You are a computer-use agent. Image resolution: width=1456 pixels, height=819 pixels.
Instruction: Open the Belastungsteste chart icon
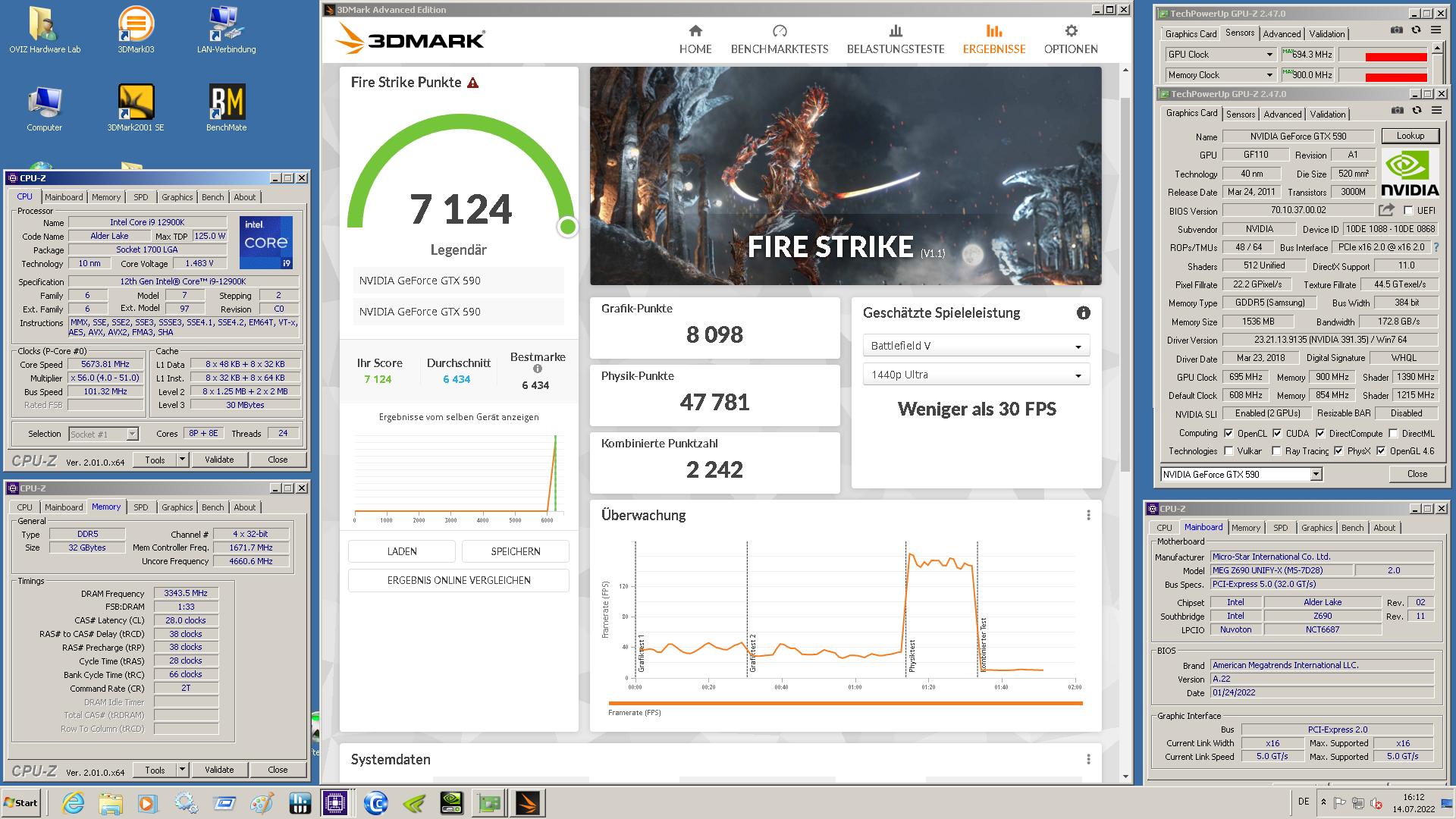click(x=896, y=31)
